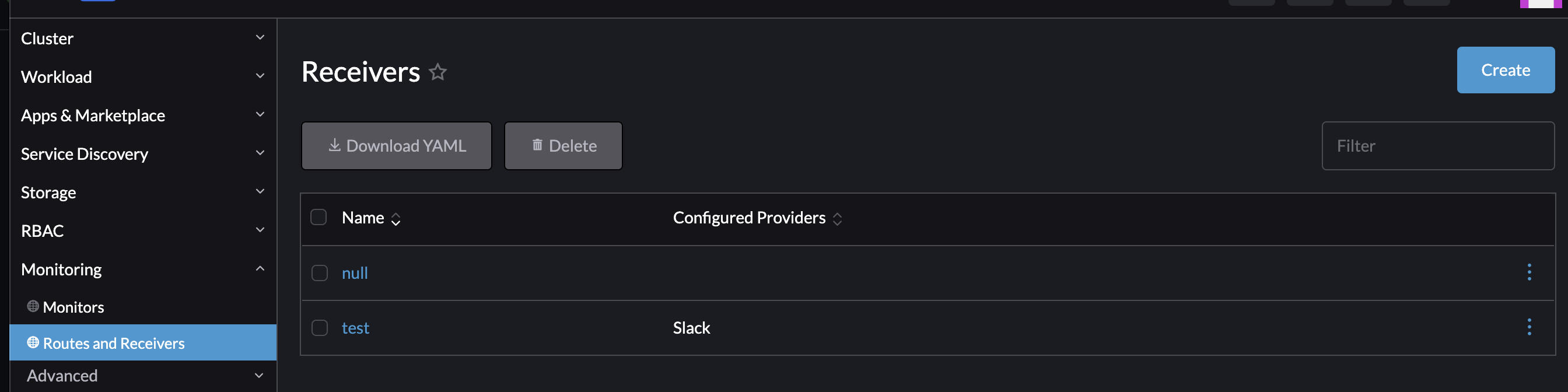1568x392 pixels.
Task: Check the checkbox next to test receiver
Action: pos(319,327)
